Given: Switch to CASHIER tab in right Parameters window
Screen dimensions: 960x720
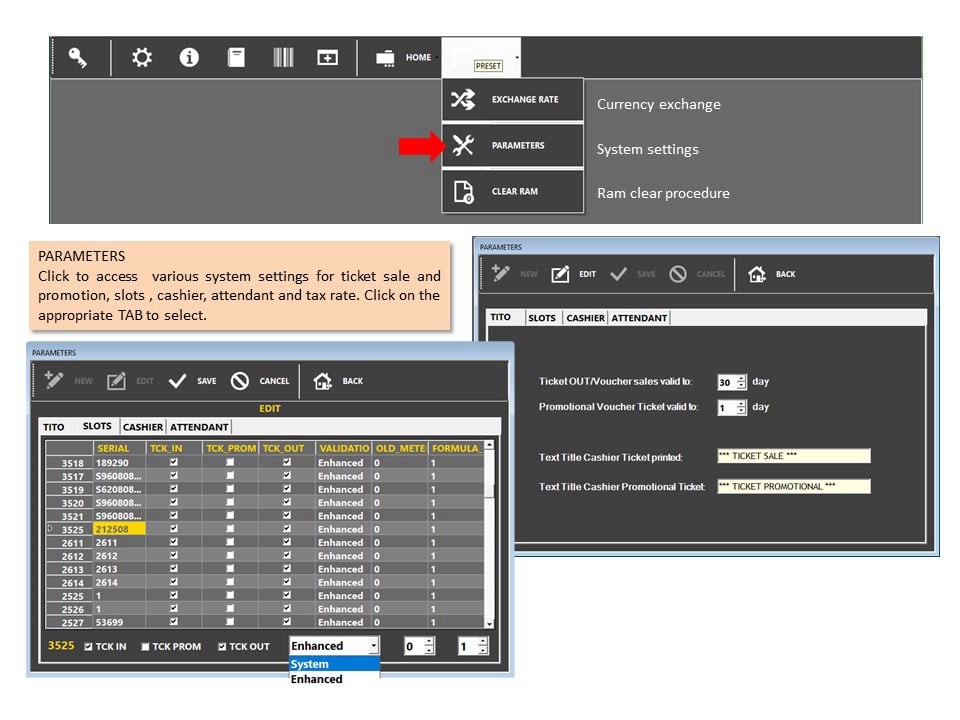Looking at the screenshot, I should tap(585, 318).
